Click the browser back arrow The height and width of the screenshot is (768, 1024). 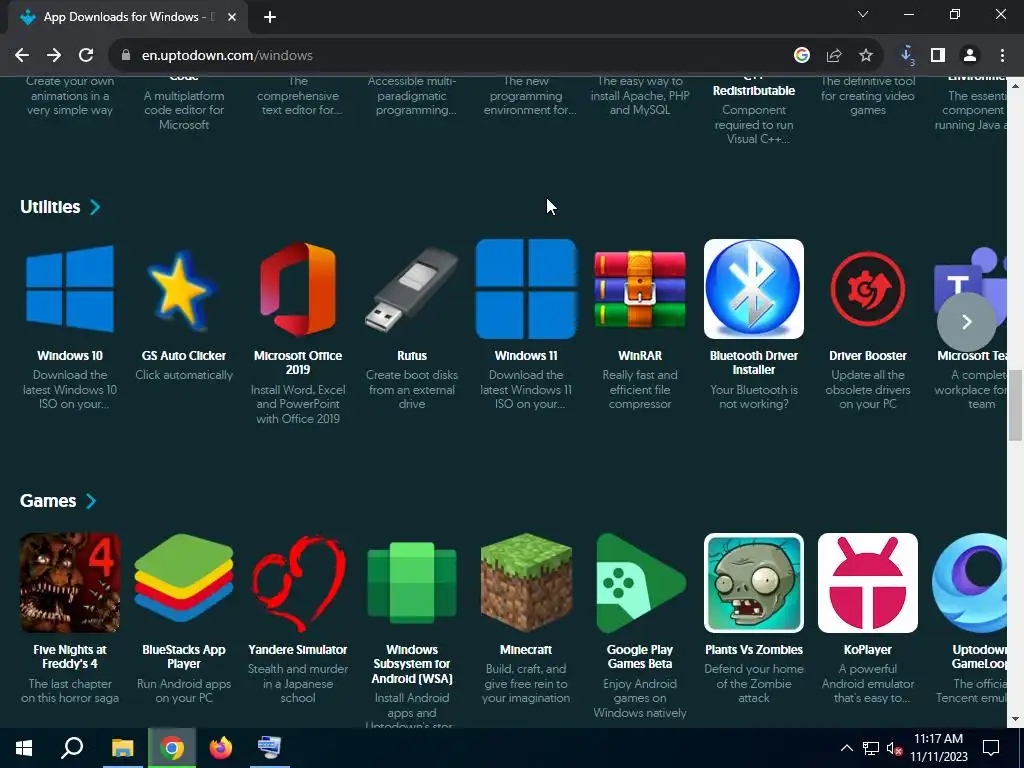tap(22, 56)
